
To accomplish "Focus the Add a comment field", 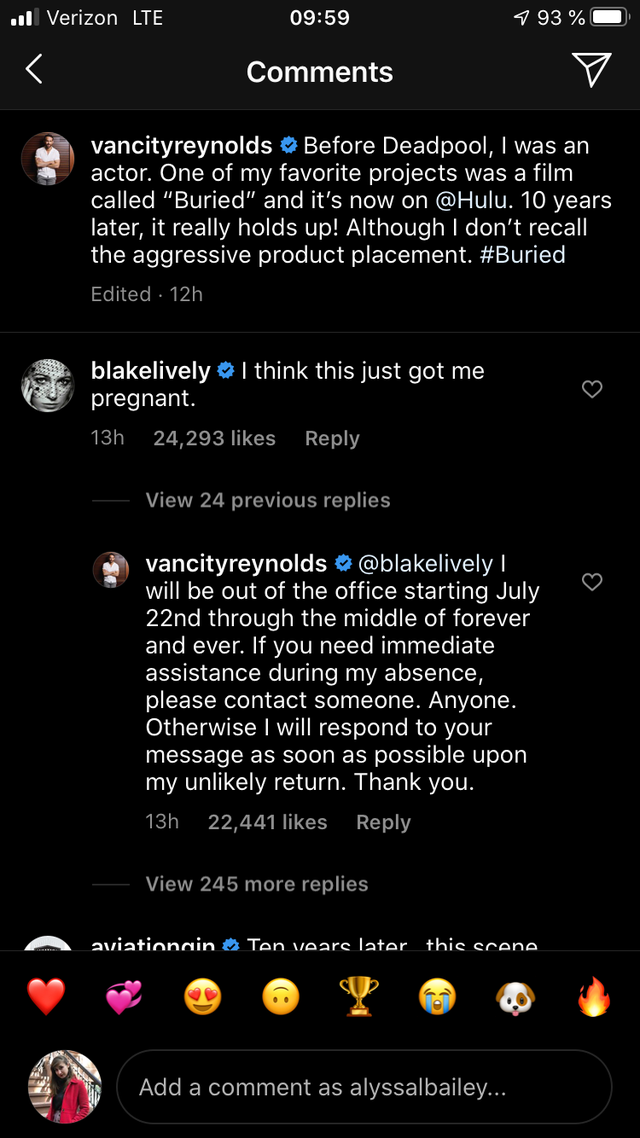I will pos(364,1086).
